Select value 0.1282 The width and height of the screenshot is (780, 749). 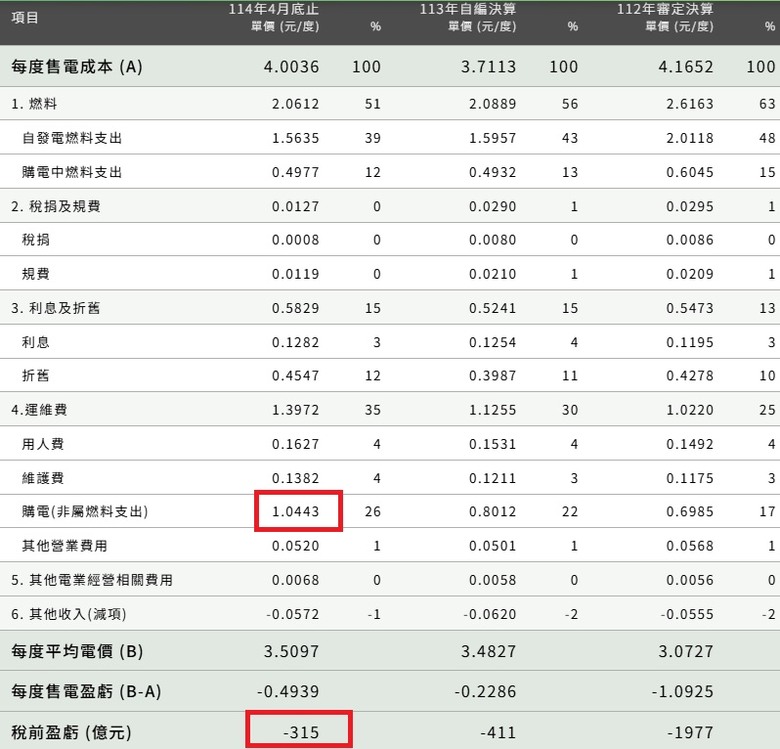pos(295,342)
